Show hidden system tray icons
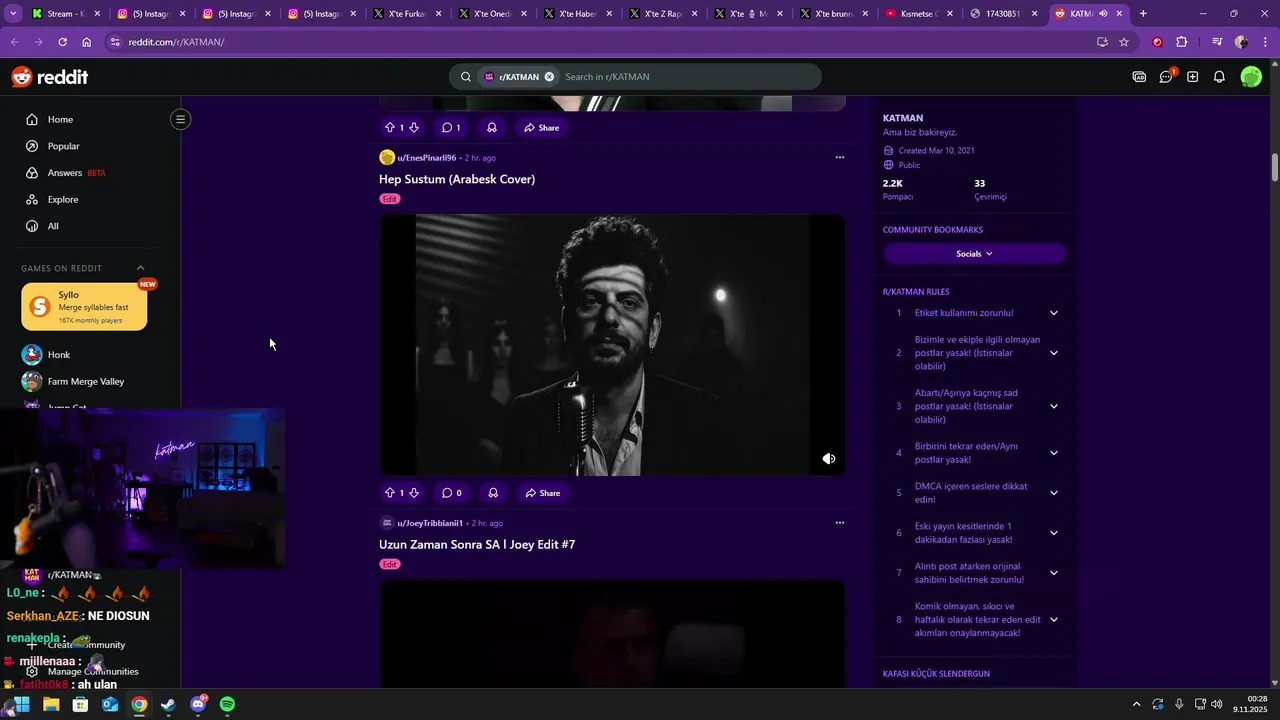Viewport: 1280px width, 720px height. [x=1136, y=704]
